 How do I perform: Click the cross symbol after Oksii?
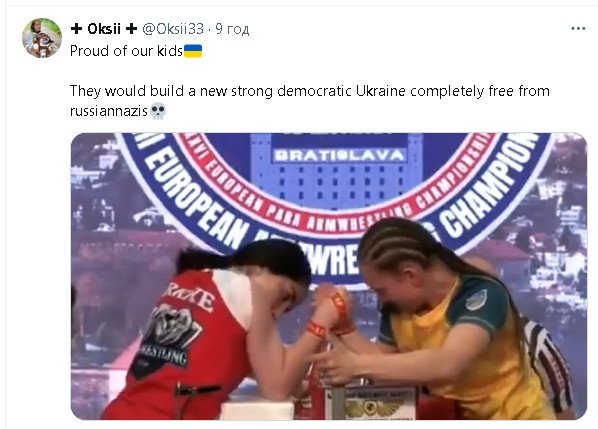point(131,29)
